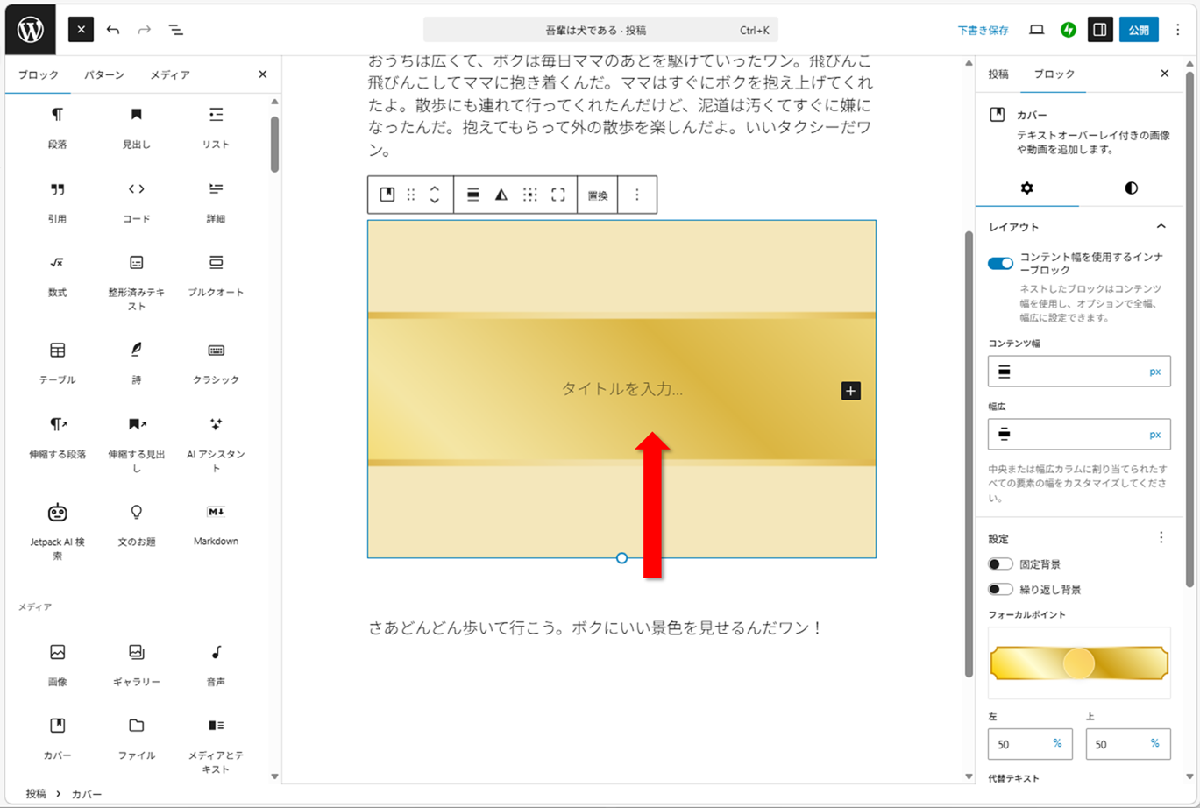Switch to the 投稿 sidebar tab
This screenshot has width=1200, height=808.
click(x=998, y=74)
